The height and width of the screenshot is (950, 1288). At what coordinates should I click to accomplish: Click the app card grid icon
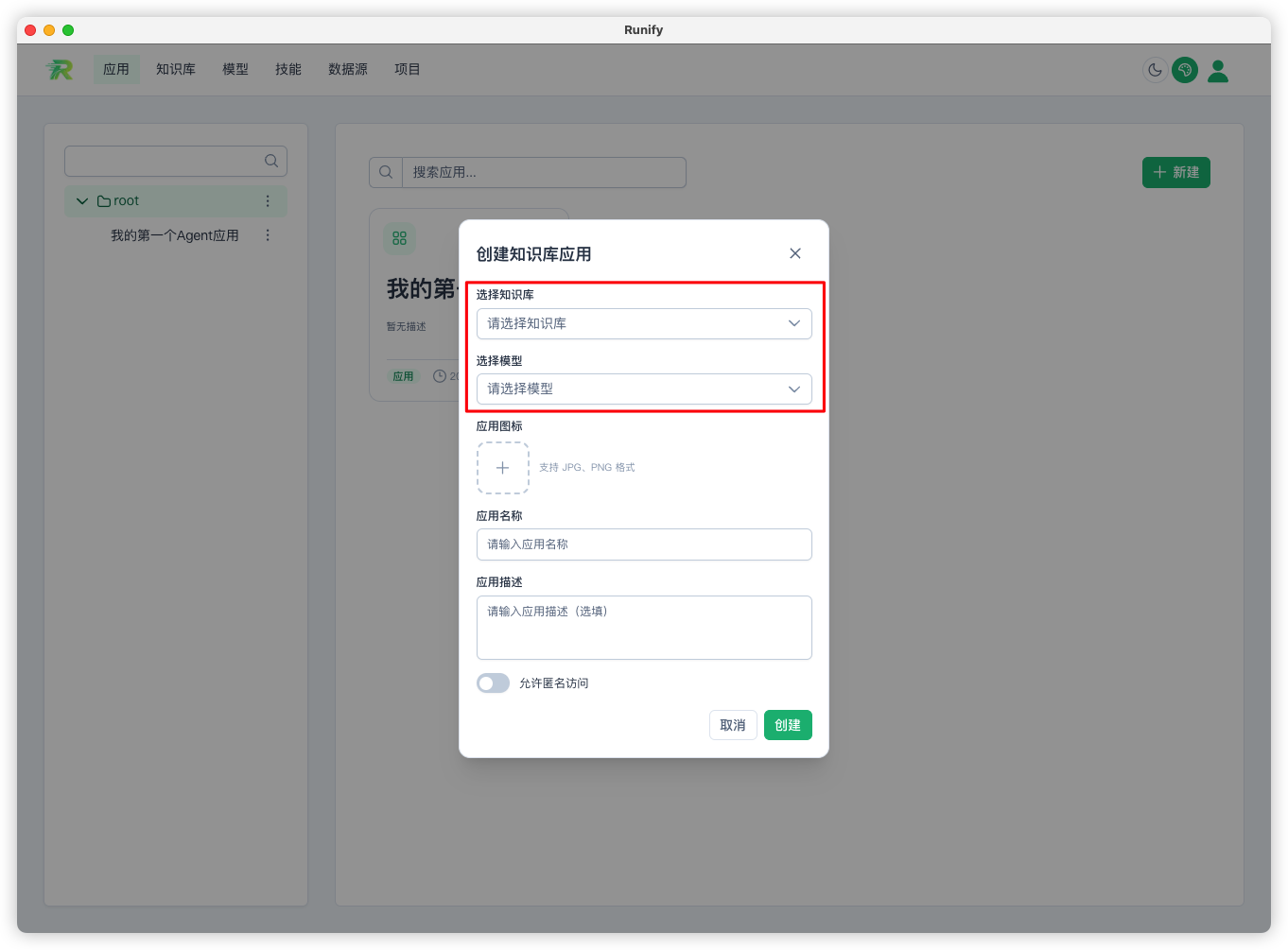(399, 238)
